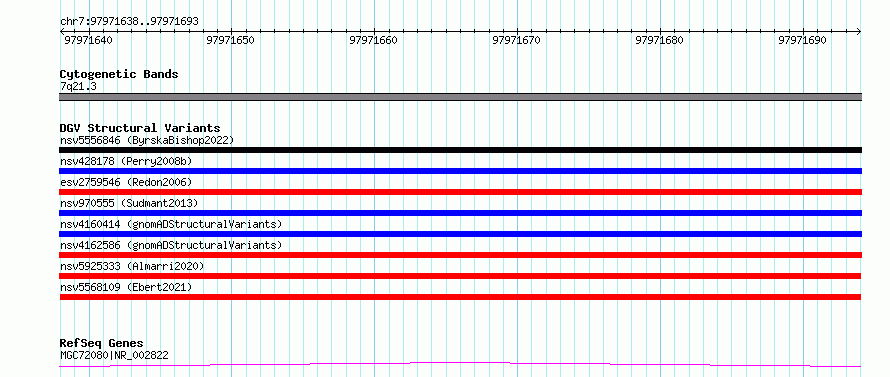Click the ruler's left arrowhead
Screen dimensions: 890x377
point(62,32)
